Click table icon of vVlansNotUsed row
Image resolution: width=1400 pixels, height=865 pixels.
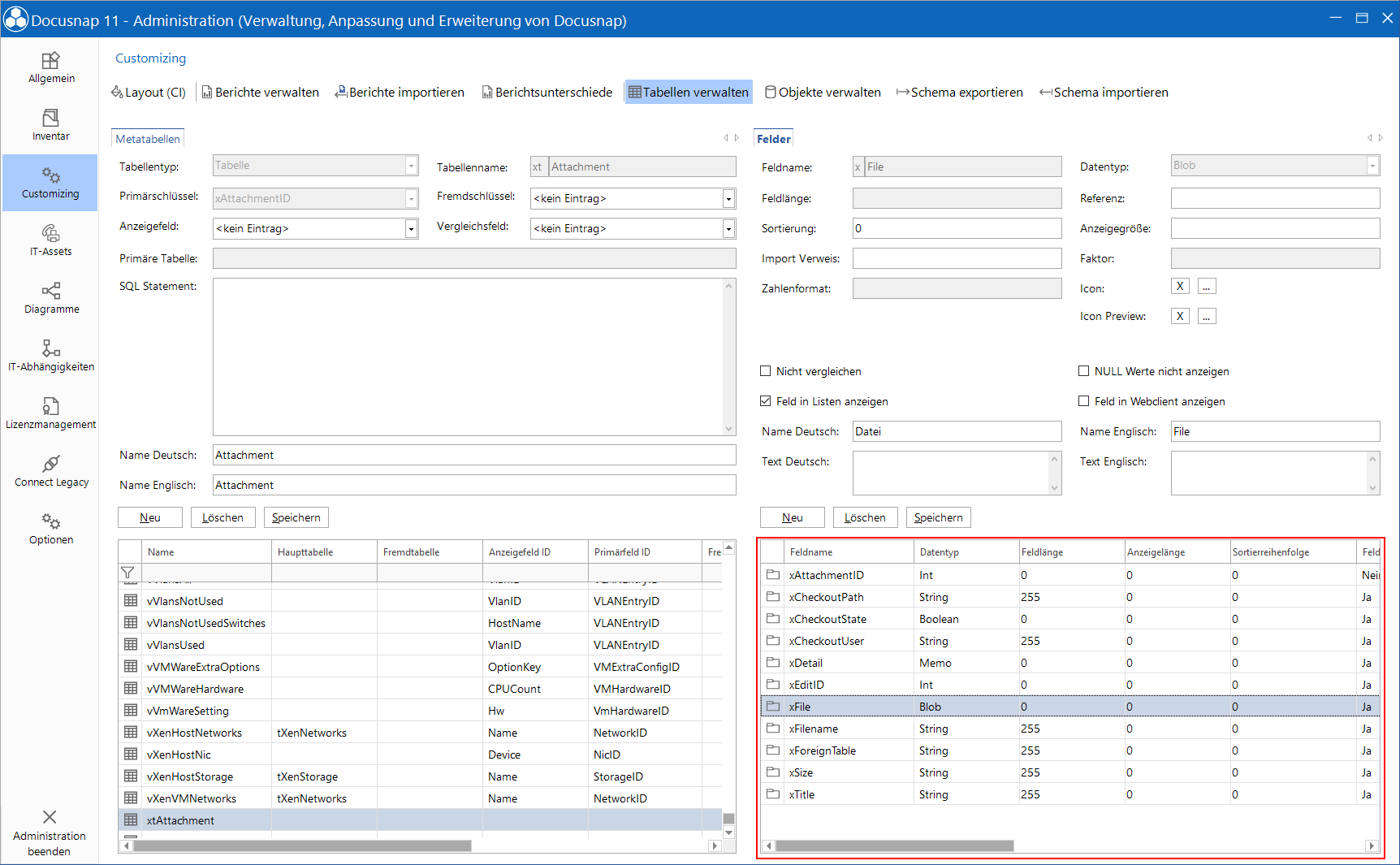(130, 600)
